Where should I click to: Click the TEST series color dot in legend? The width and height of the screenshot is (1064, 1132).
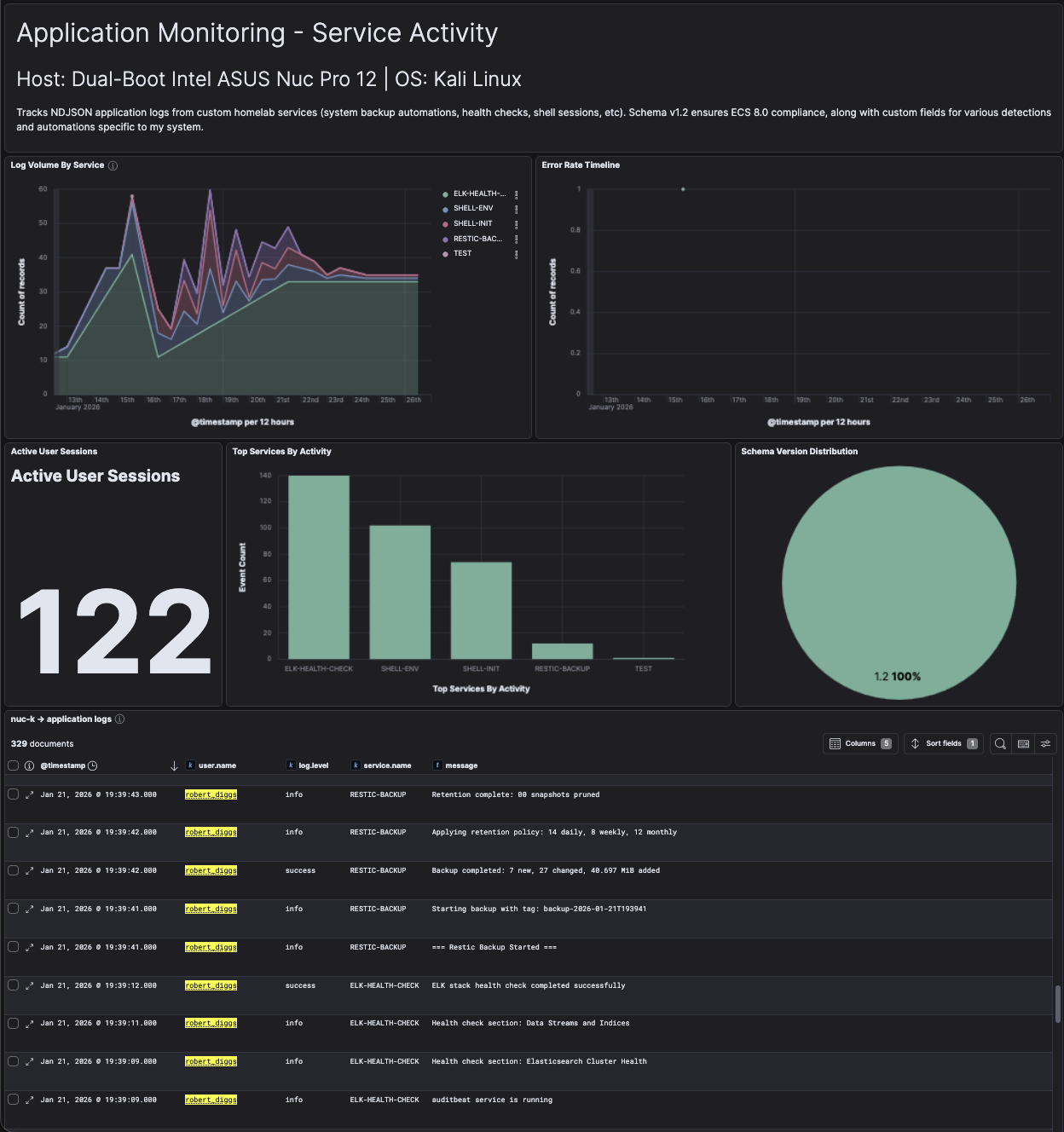(x=443, y=252)
